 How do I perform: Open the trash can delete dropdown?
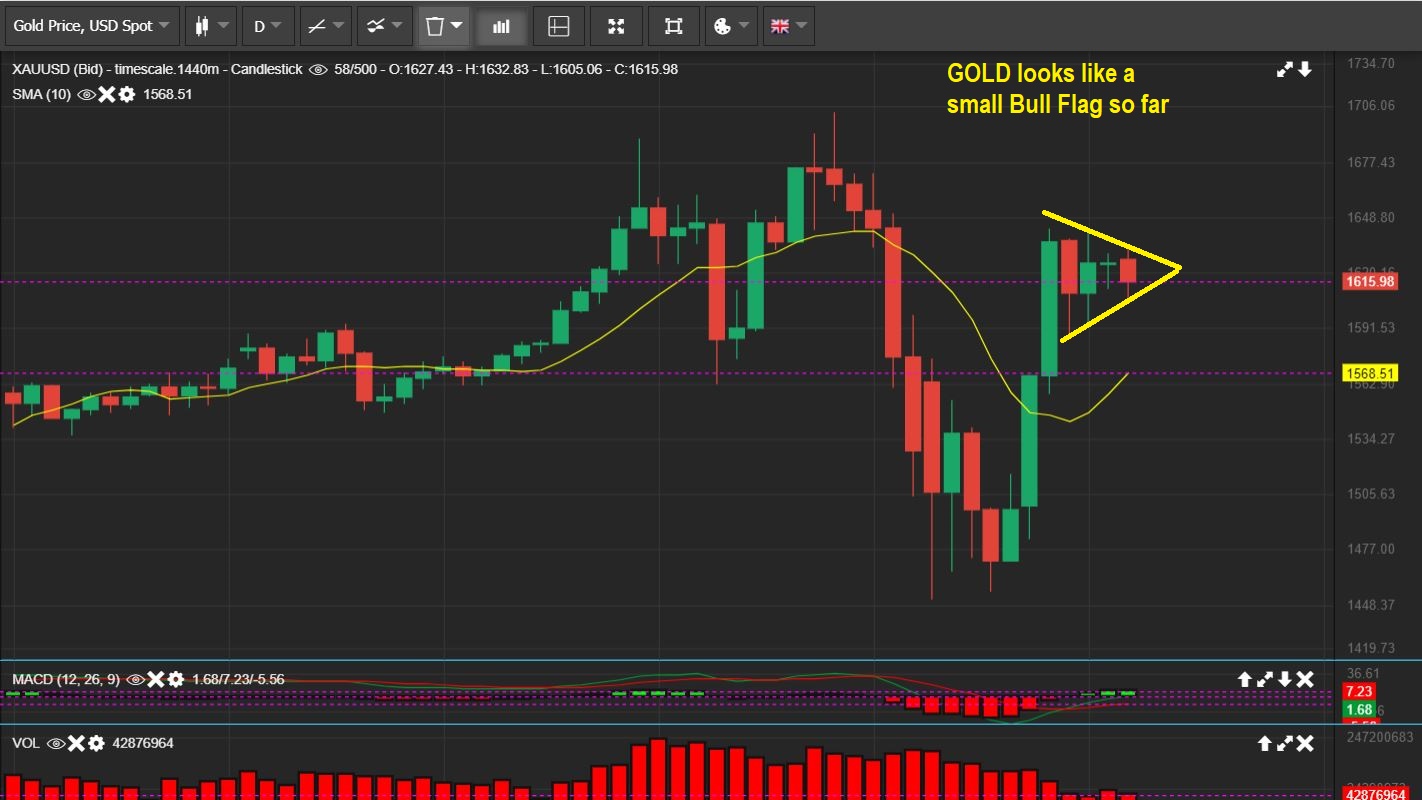coord(444,26)
